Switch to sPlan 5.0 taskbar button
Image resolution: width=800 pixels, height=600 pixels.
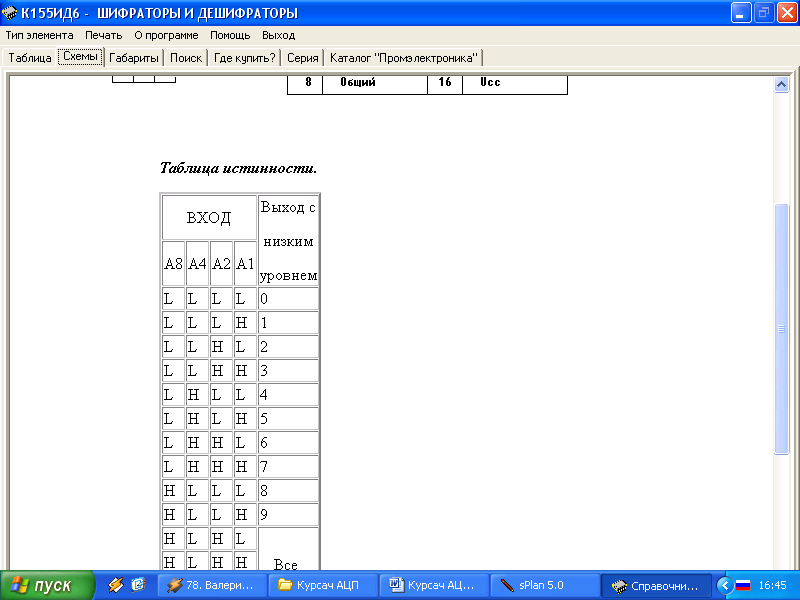[x=545, y=585]
